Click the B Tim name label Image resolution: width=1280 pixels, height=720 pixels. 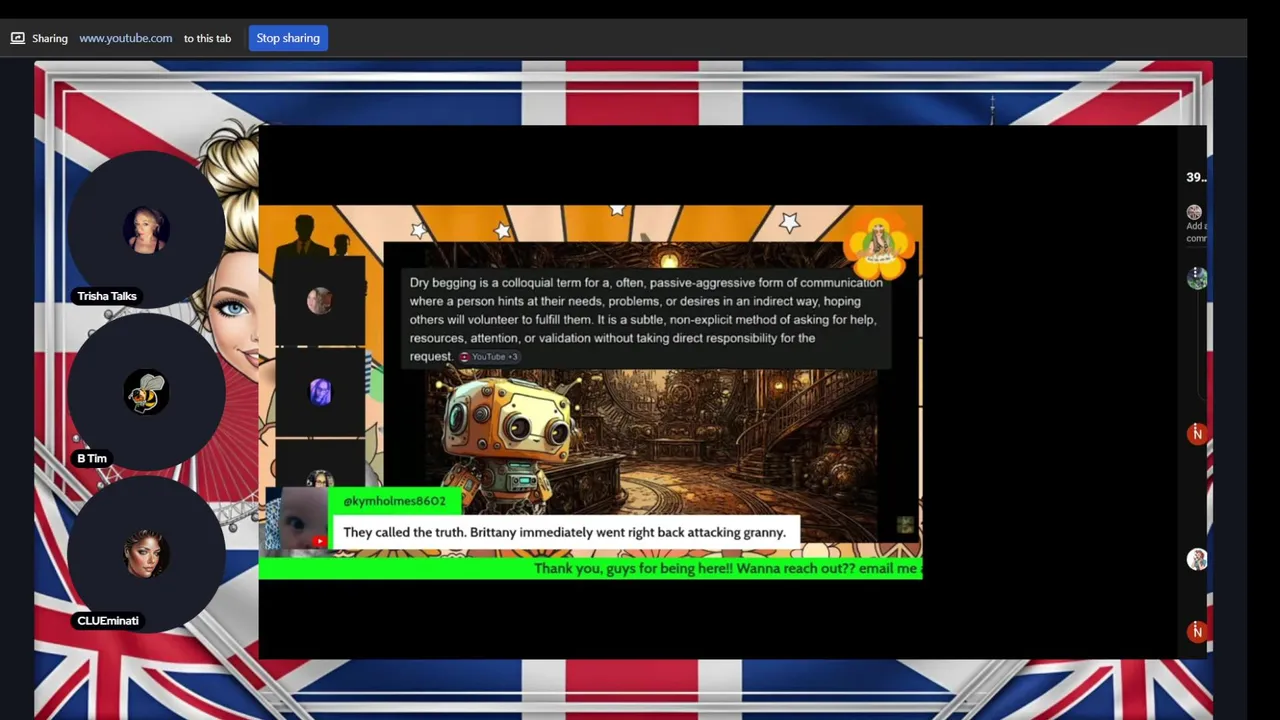[92, 458]
